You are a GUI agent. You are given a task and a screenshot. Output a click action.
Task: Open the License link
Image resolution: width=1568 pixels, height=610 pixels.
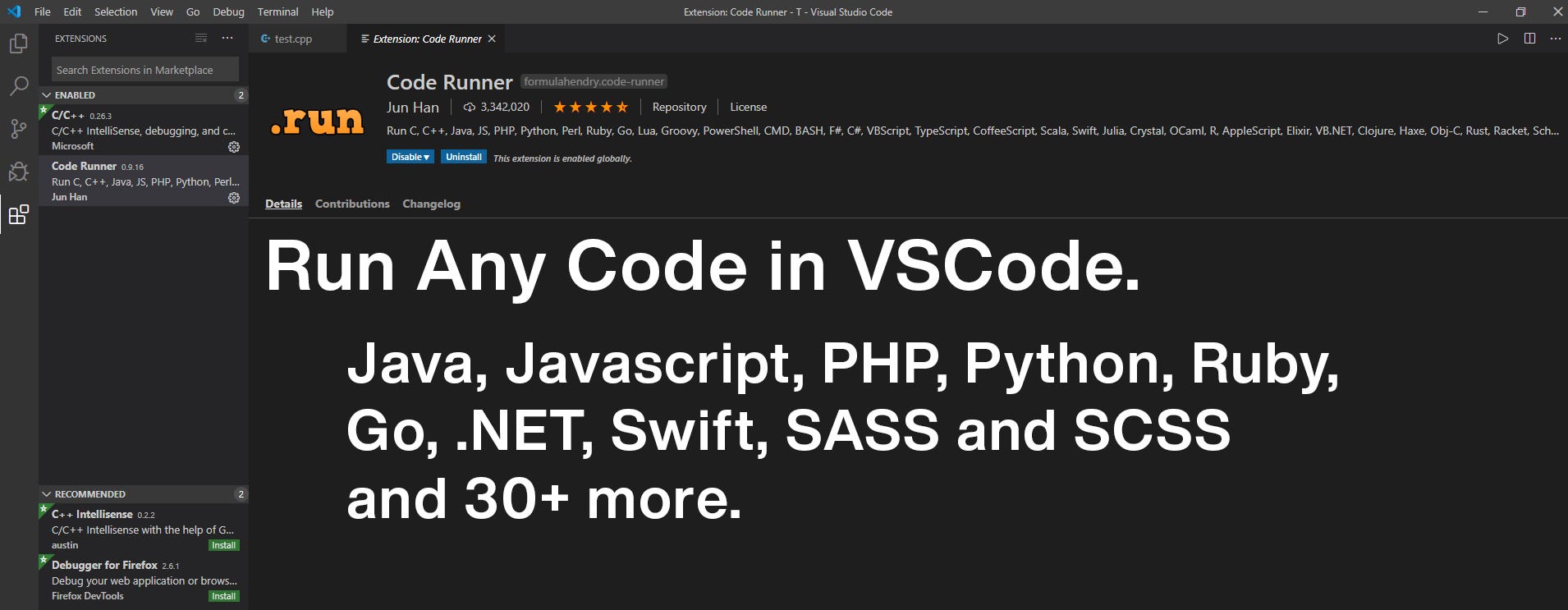pyautogui.click(x=749, y=107)
